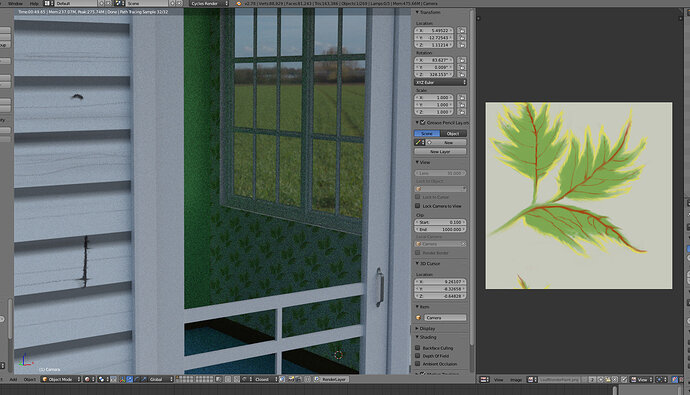
Task: Open the Help menu in the top bar
Action: pos(34,3)
